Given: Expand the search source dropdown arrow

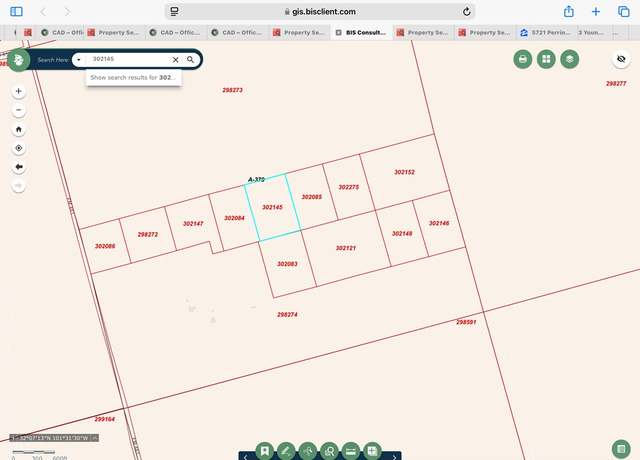Looking at the screenshot, I should tap(78, 60).
